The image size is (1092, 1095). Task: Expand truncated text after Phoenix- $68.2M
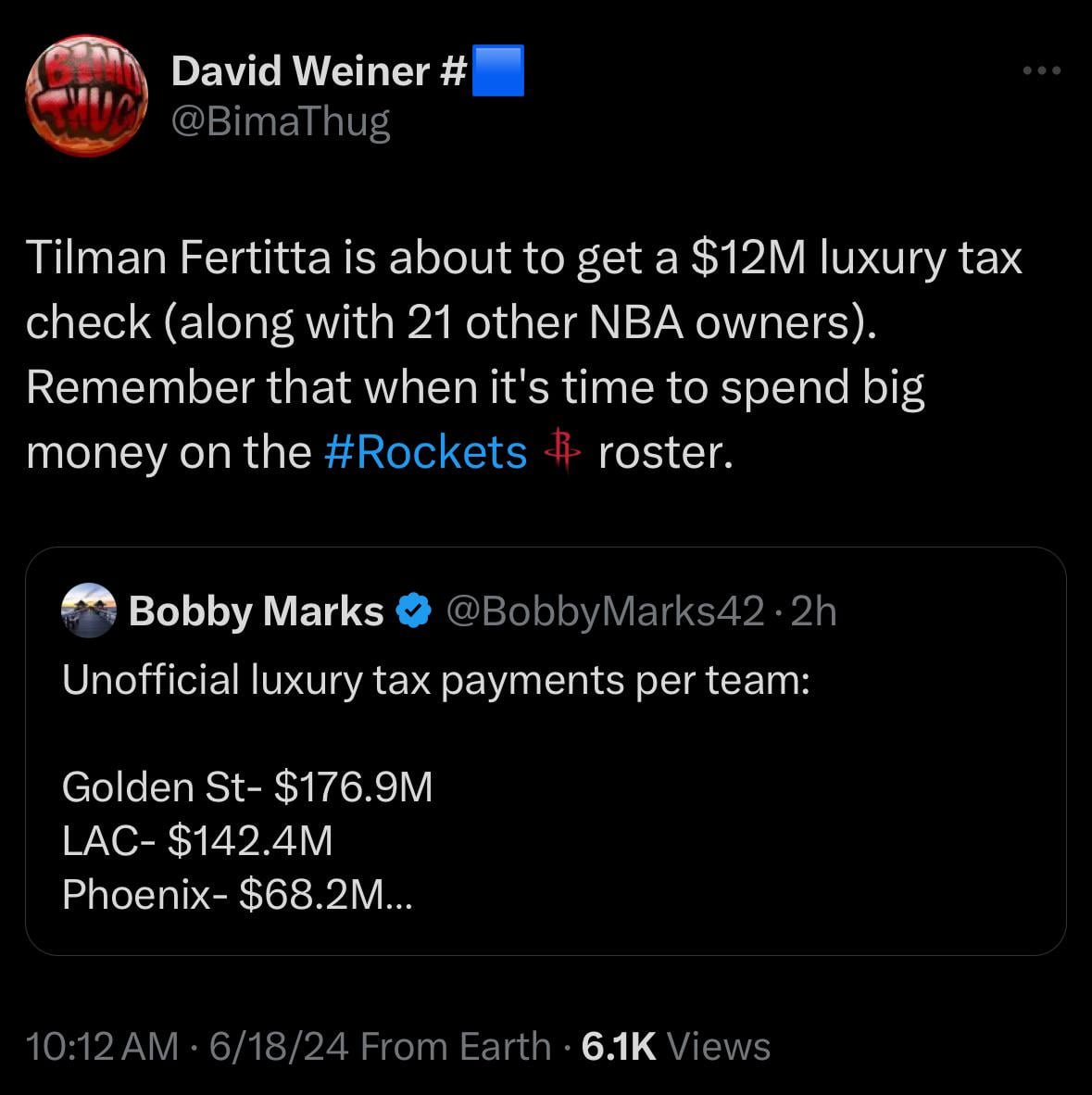(x=400, y=895)
